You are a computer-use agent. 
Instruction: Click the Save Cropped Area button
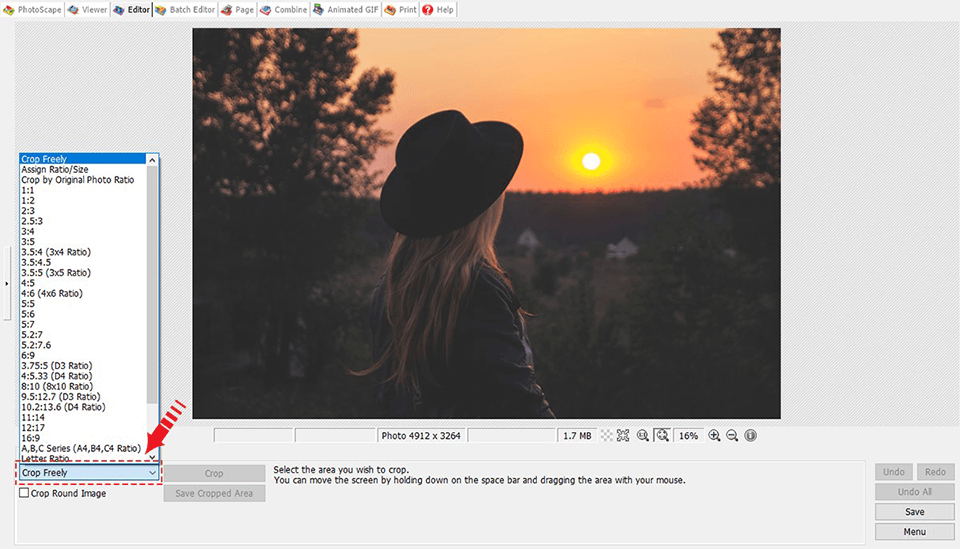pos(214,493)
